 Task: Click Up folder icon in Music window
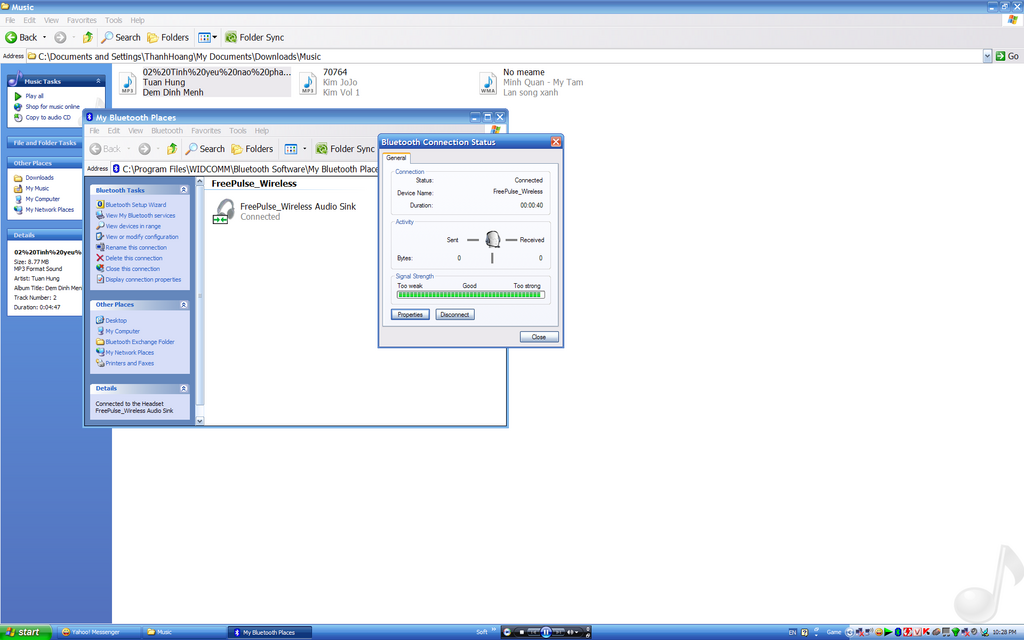[x=87, y=37]
